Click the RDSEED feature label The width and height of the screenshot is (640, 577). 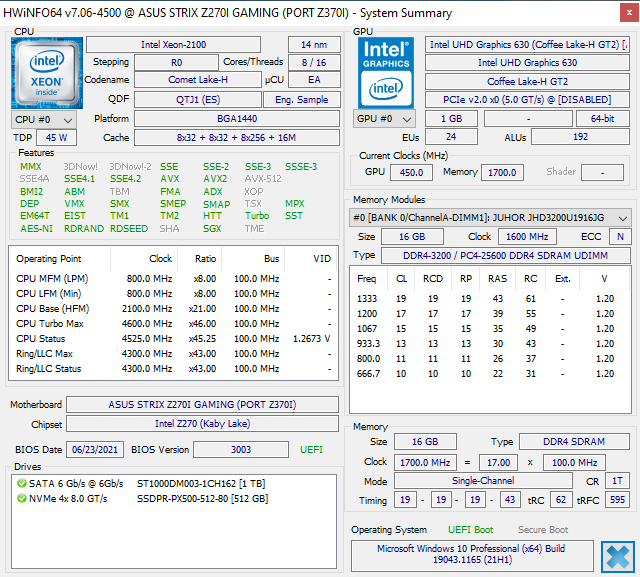(129, 229)
